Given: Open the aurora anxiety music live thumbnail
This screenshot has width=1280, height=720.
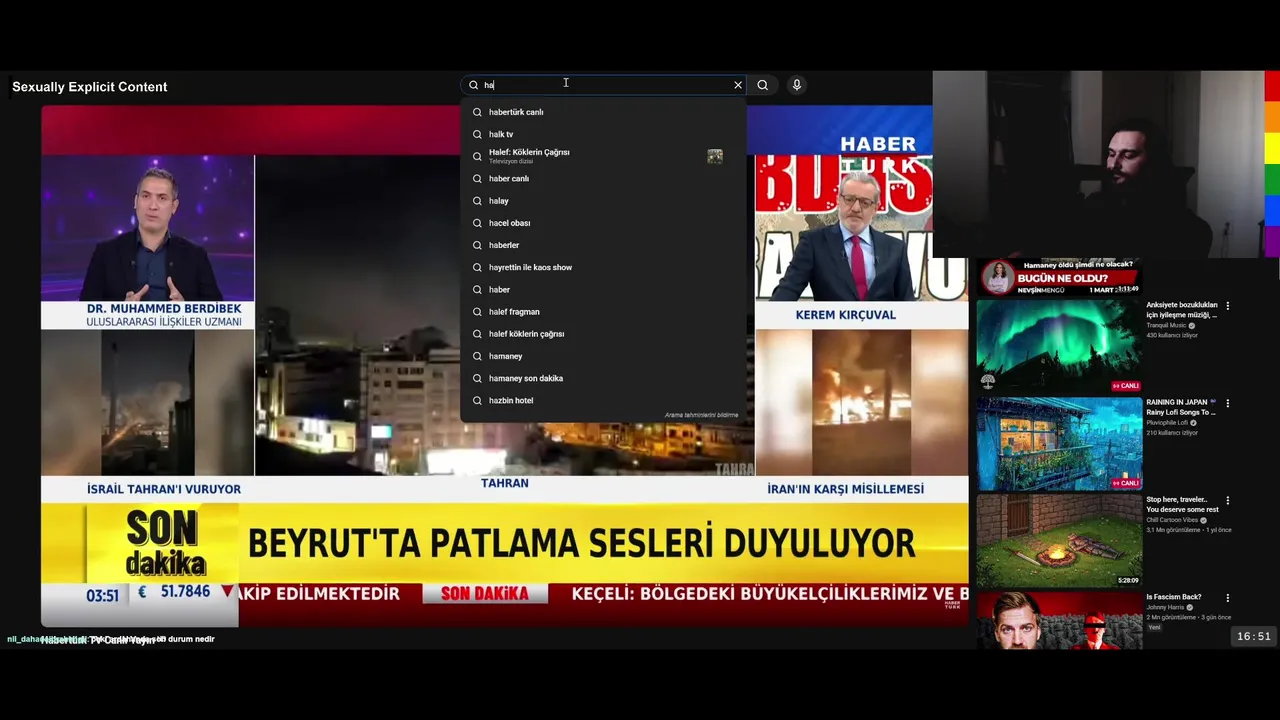Looking at the screenshot, I should (1059, 346).
